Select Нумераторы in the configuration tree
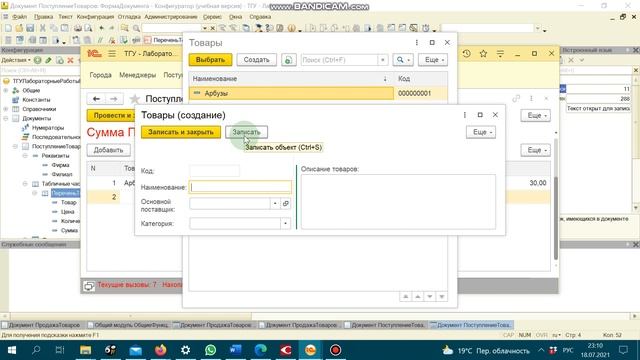The image size is (640, 360). [x=48, y=128]
